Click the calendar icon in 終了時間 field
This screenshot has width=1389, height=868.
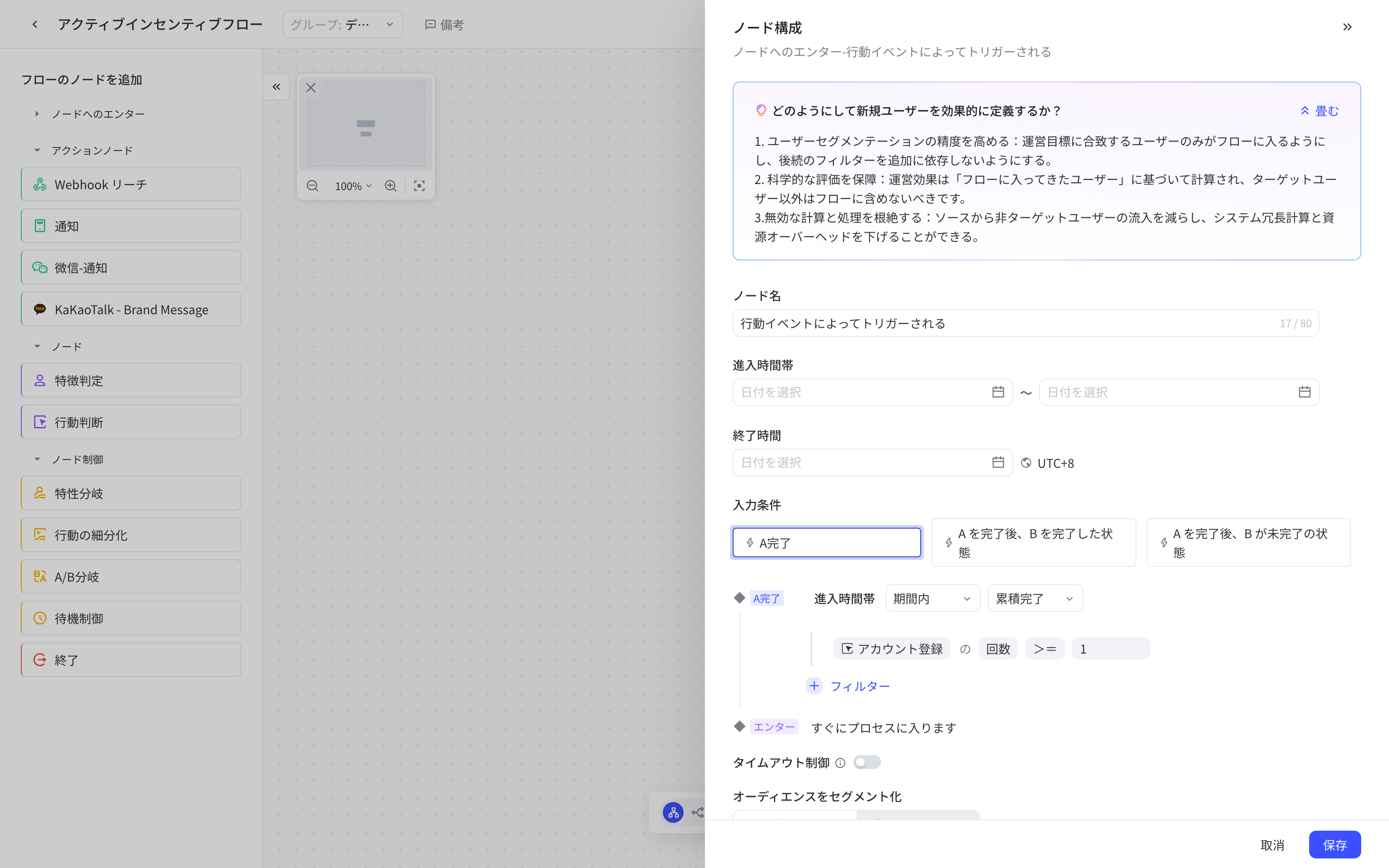tap(997, 463)
